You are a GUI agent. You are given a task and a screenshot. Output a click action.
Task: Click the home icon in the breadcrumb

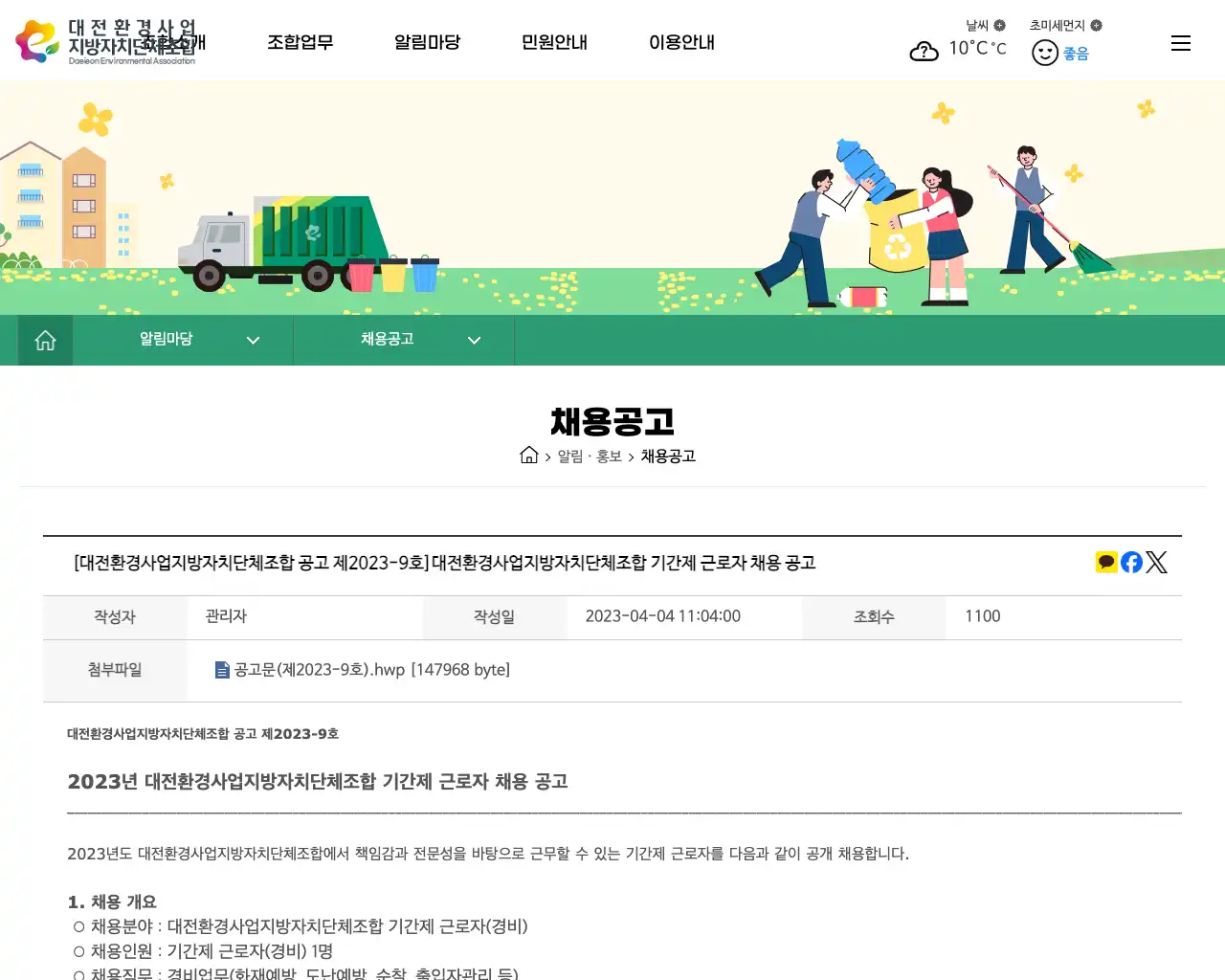(529, 456)
